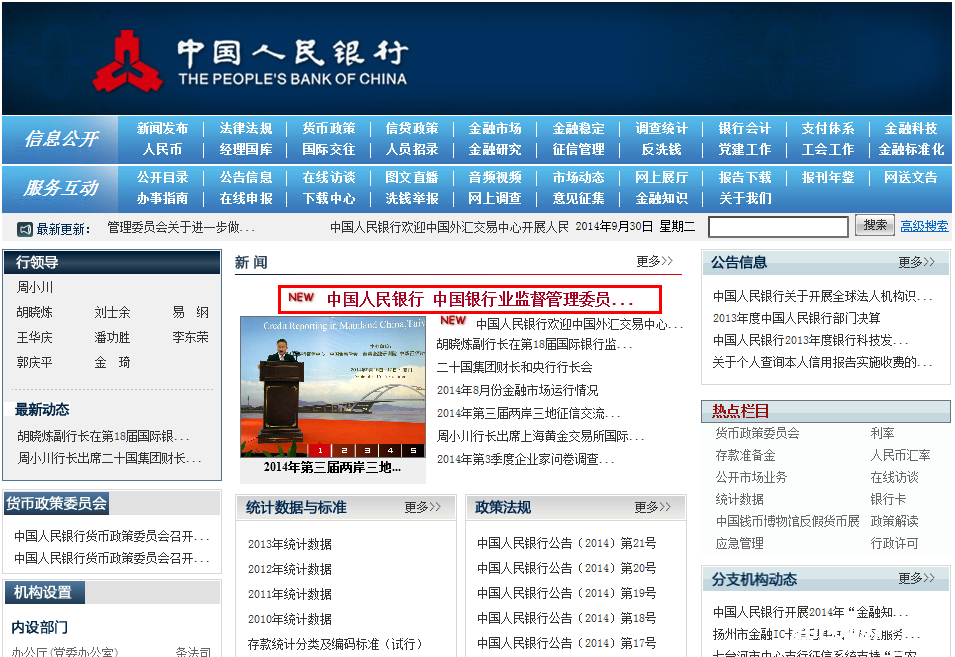
Task: Open the 法律法规 menu item
Action: coord(246,128)
